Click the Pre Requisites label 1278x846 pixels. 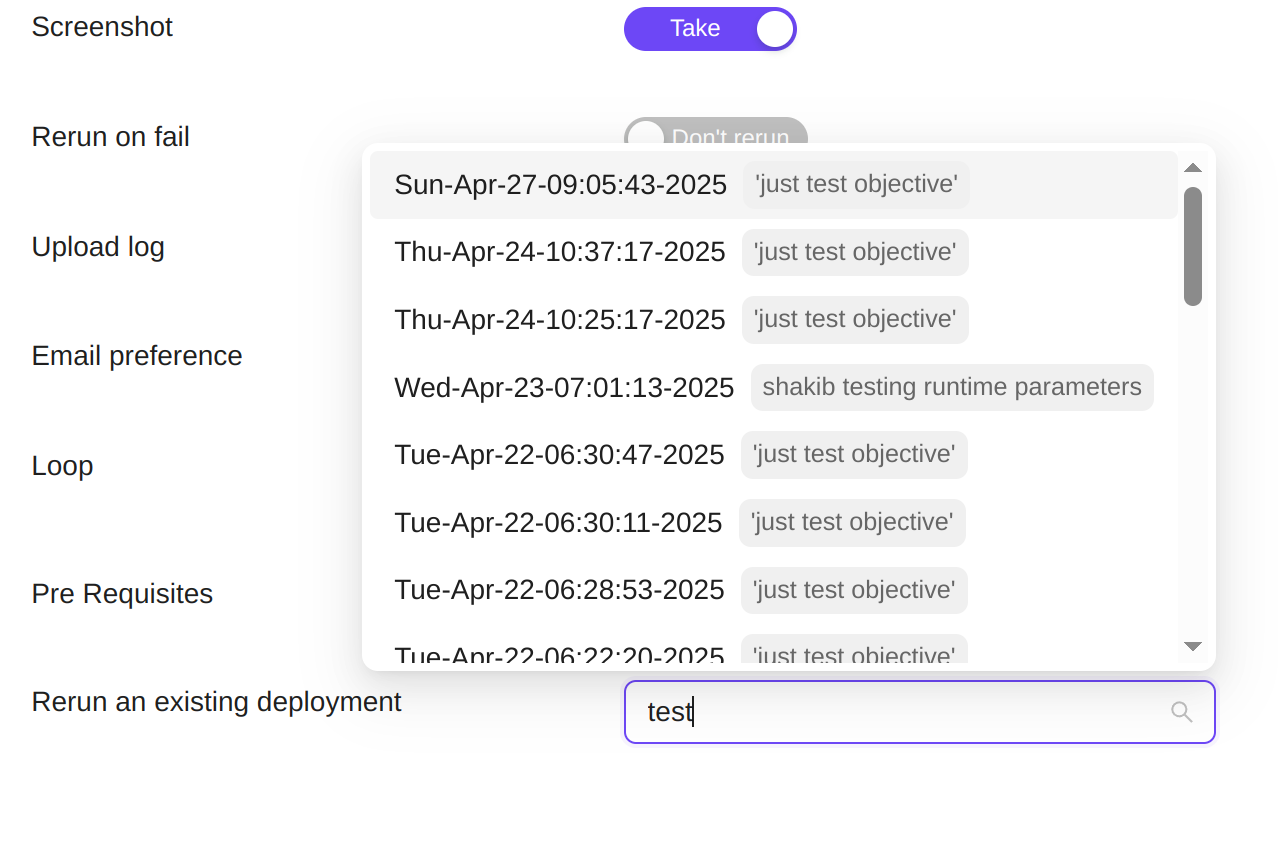tap(122, 594)
